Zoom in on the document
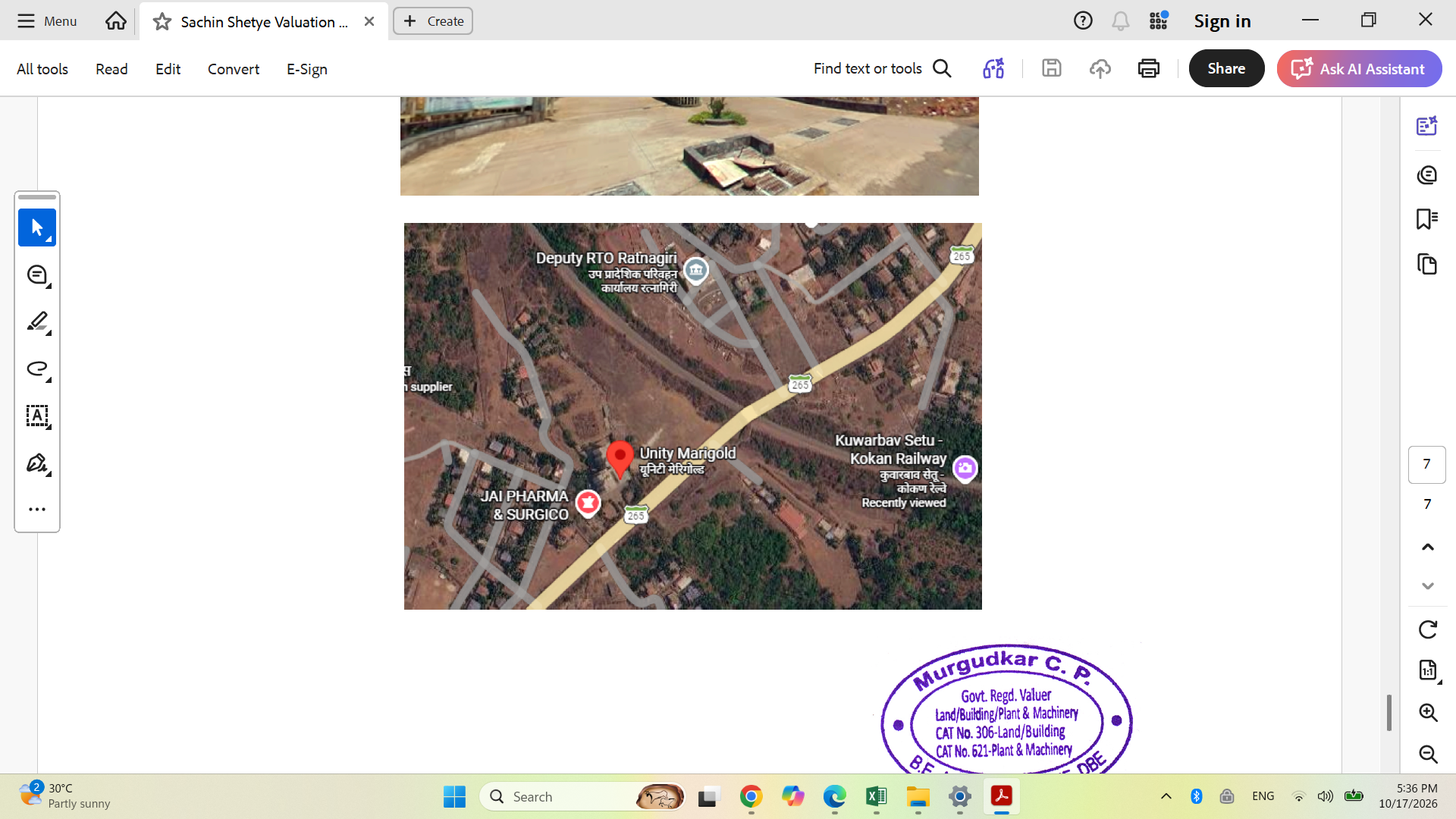This screenshot has height=819, width=1456. coord(1428,712)
